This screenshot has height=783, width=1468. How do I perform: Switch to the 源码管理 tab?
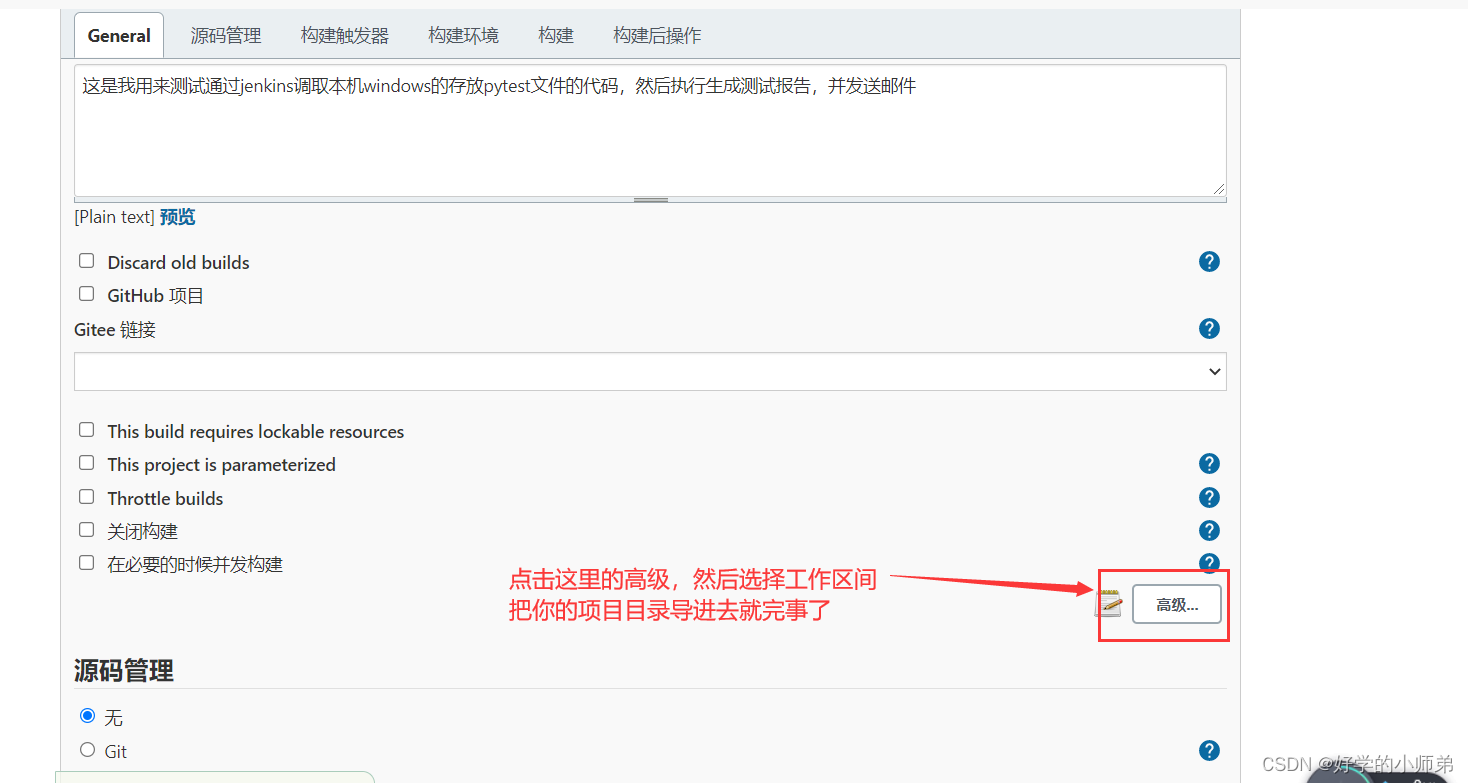[226, 36]
